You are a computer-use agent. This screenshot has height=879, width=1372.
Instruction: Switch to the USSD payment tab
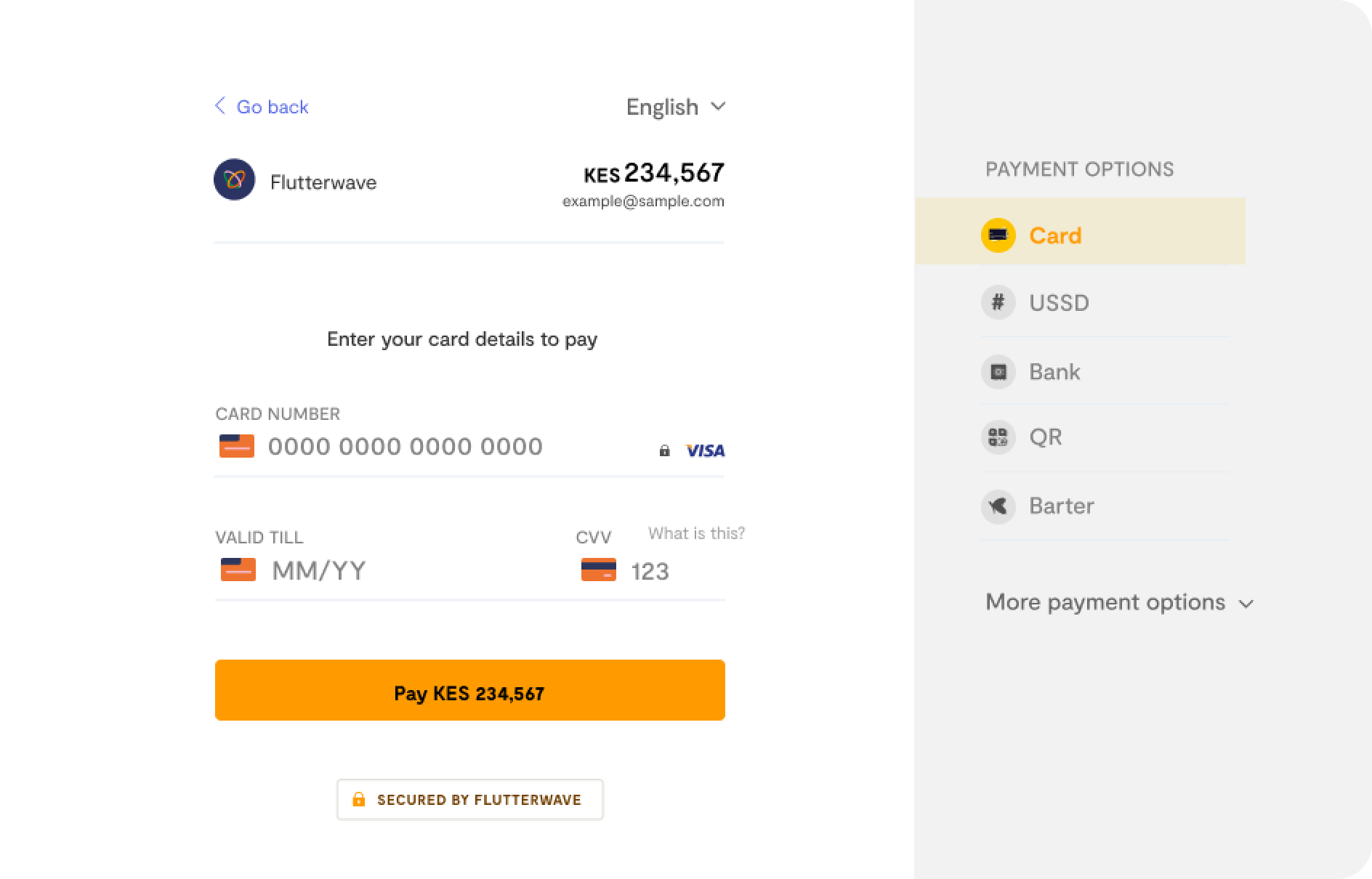click(x=1059, y=302)
